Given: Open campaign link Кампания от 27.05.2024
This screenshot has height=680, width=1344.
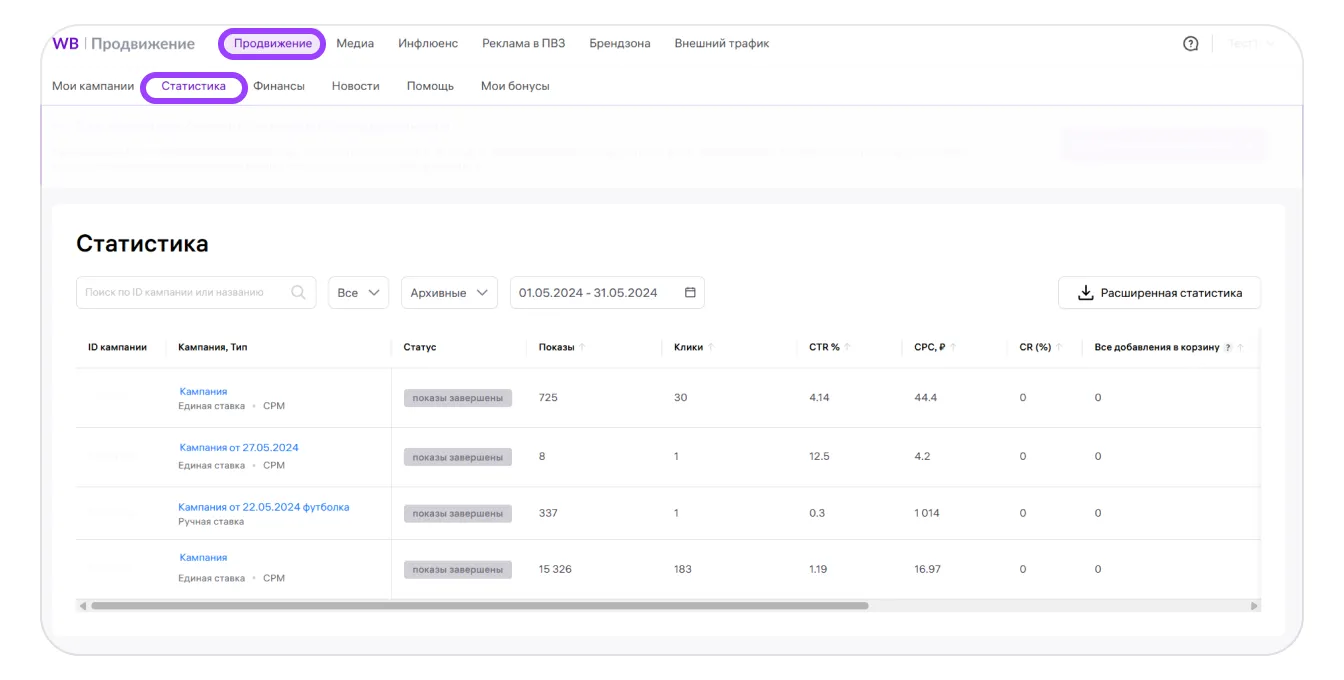Looking at the screenshot, I should click(x=239, y=448).
